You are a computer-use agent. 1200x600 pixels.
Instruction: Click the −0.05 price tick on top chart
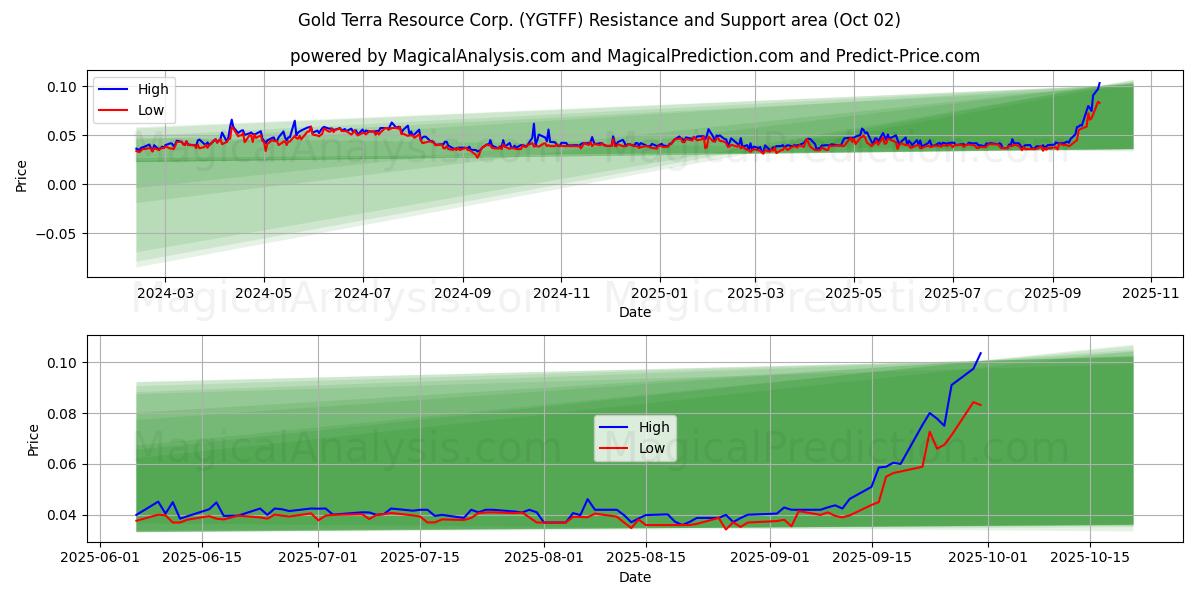coord(56,234)
